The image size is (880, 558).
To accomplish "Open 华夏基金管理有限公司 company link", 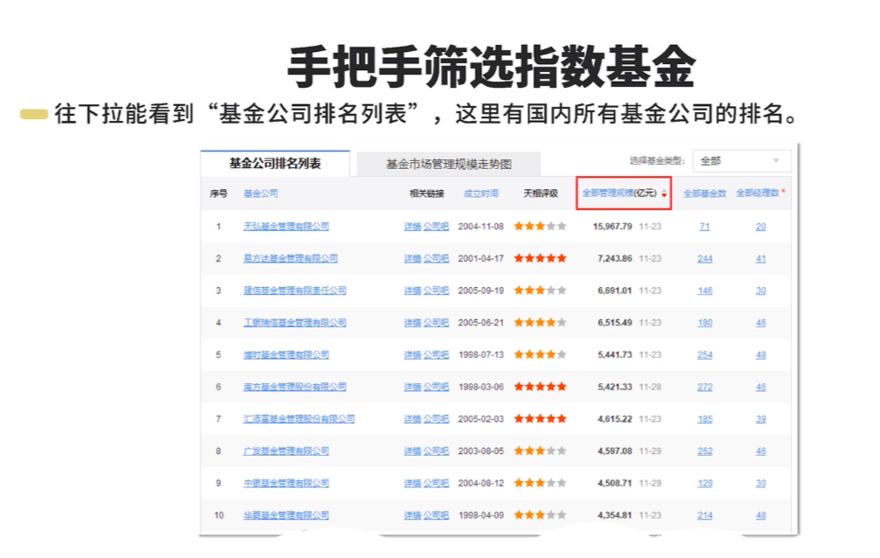I will point(286,515).
